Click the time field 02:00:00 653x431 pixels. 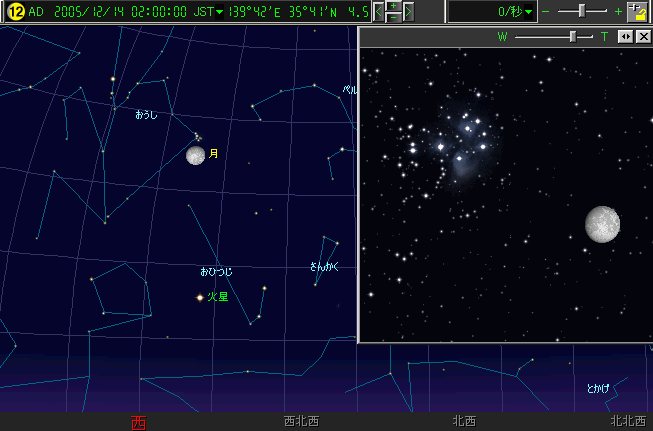(x=158, y=12)
